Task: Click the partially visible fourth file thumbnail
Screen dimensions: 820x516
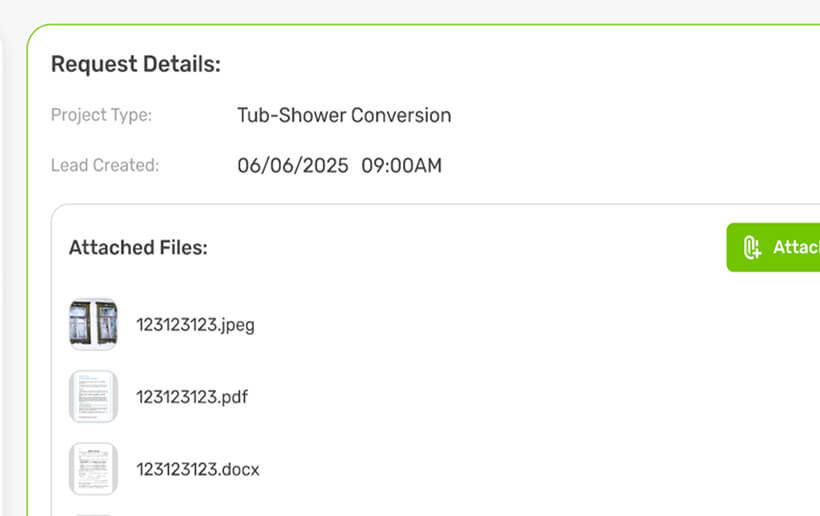Action: [x=93, y=513]
